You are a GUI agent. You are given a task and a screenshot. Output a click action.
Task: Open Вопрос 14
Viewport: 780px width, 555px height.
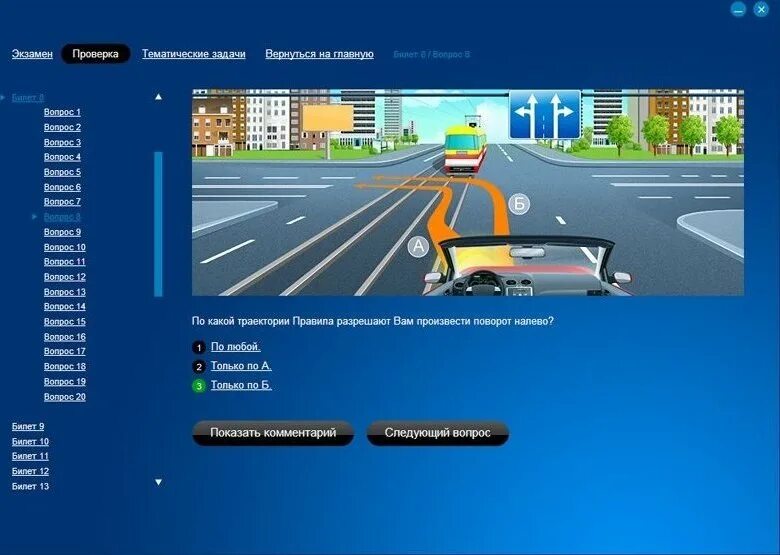click(x=65, y=306)
